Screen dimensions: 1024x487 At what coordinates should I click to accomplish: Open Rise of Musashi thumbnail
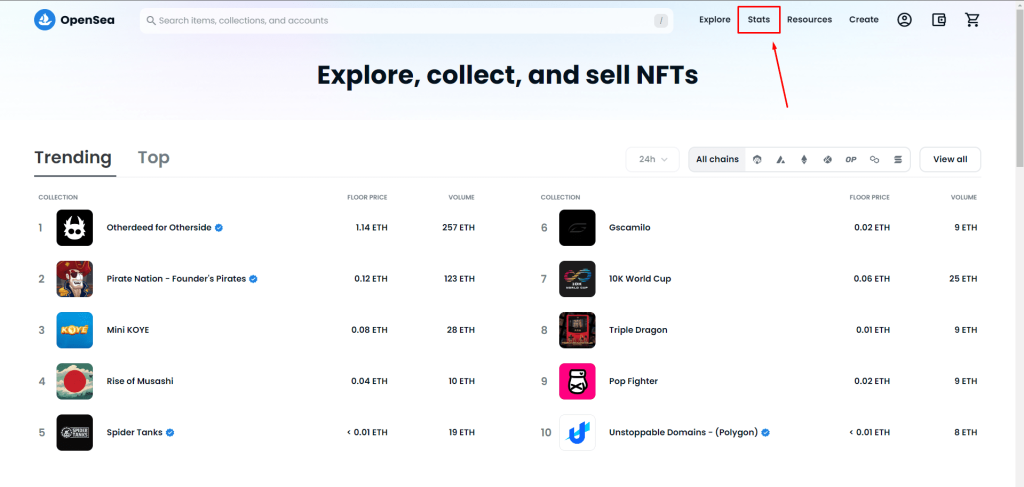[74, 381]
